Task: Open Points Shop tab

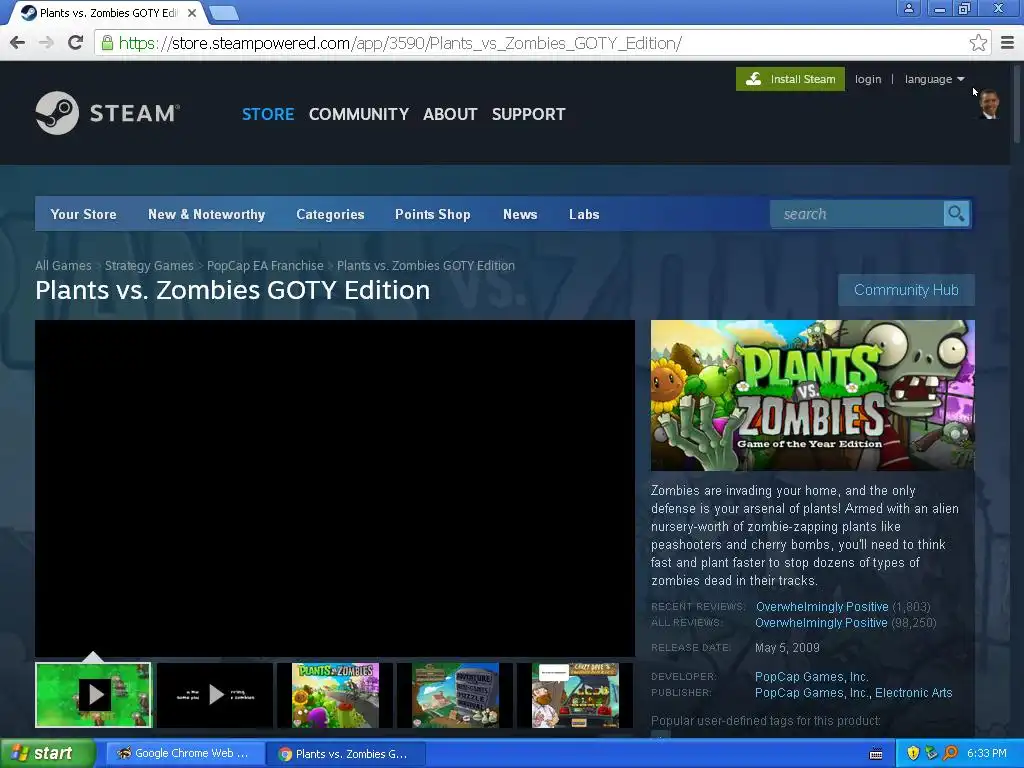Action: click(x=432, y=214)
